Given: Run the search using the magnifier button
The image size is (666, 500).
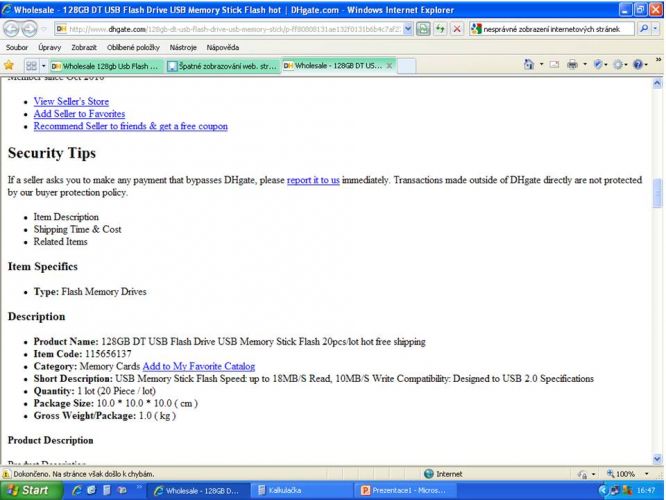Looking at the screenshot, I should tap(644, 29).
